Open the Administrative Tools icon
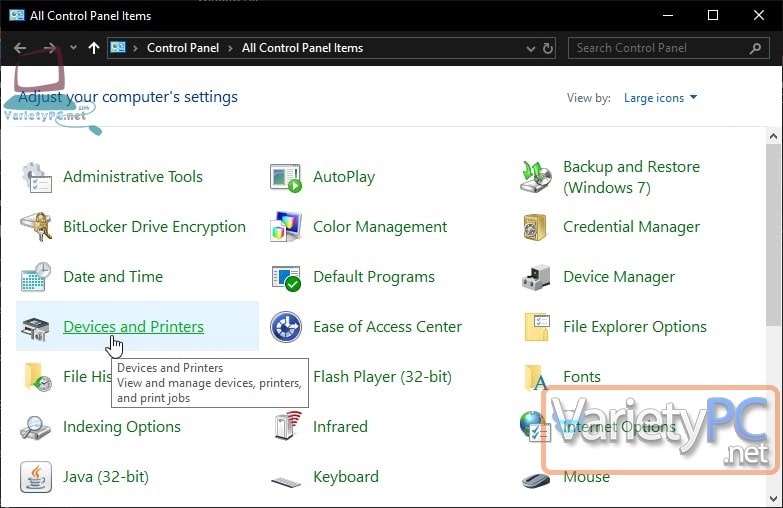Image resolution: width=783 pixels, height=508 pixels. click(x=36, y=177)
